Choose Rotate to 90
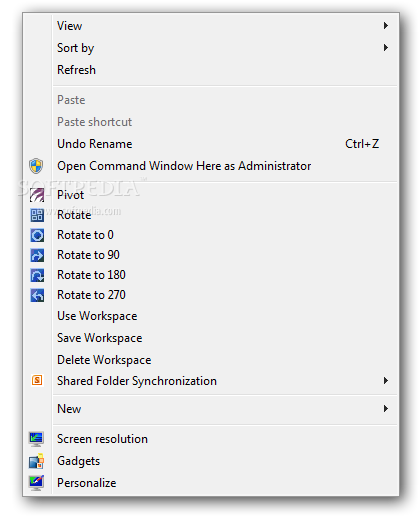The image size is (420, 517). tap(211, 255)
